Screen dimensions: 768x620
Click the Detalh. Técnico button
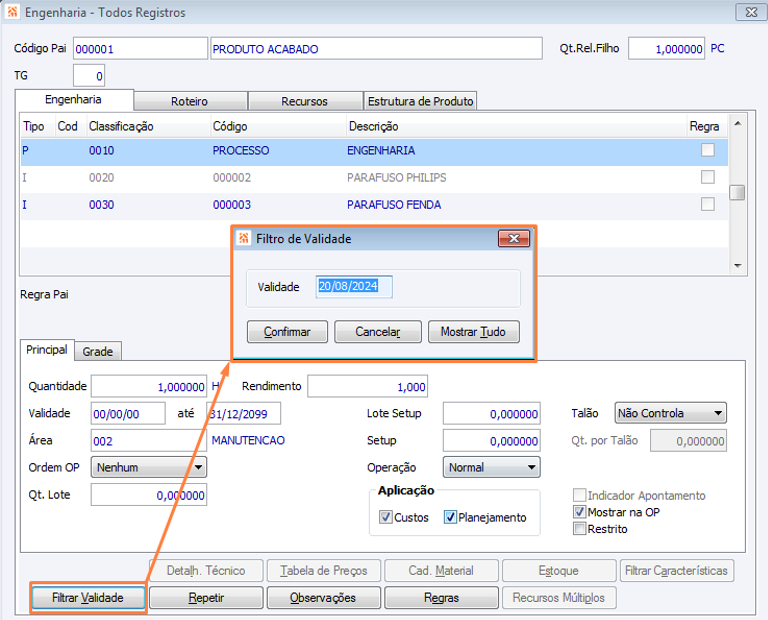point(206,571)
